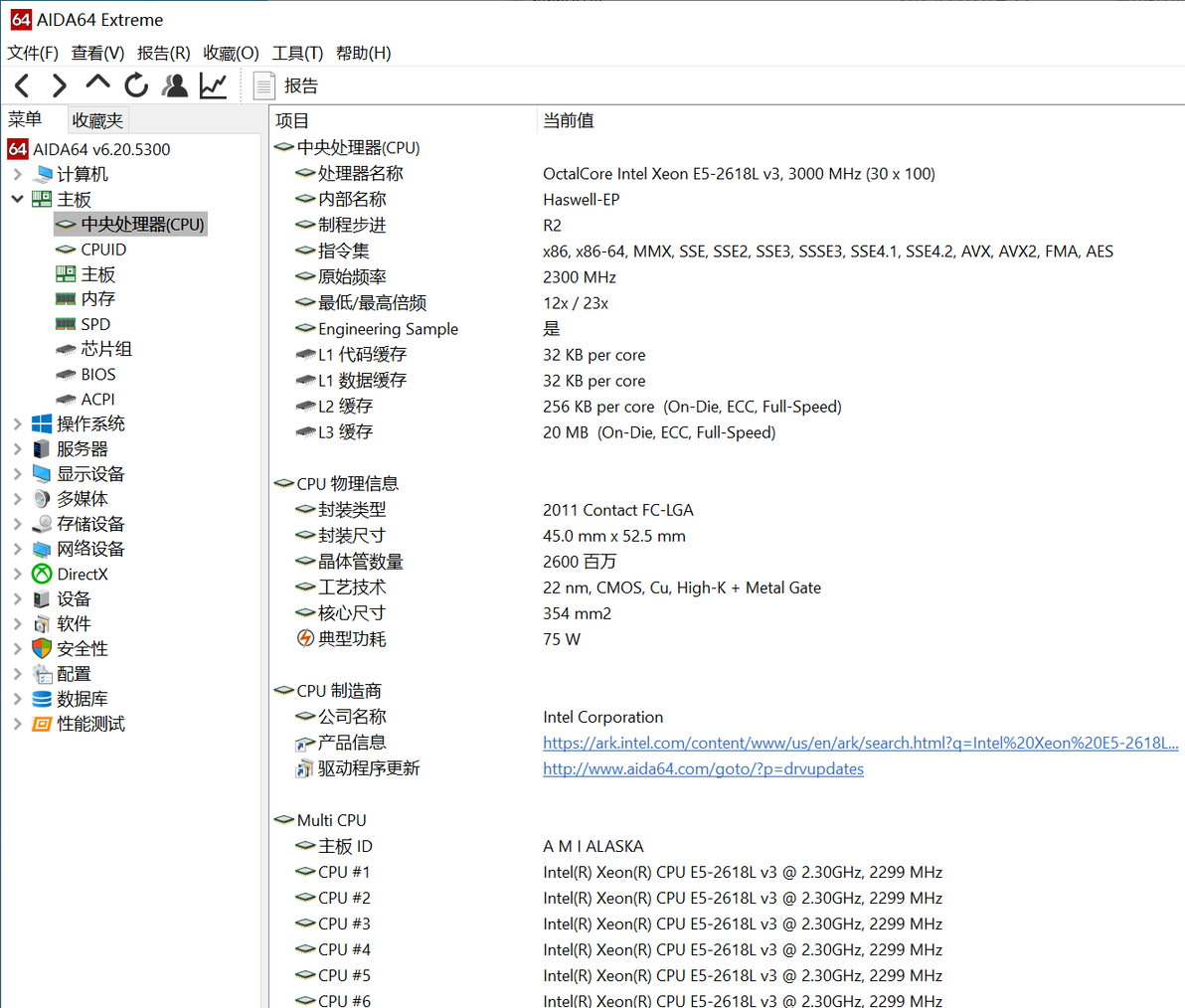Screen dimensions: 1185x1008
Task: Open the 帮助(H) menu
Action: coord(364,53)
